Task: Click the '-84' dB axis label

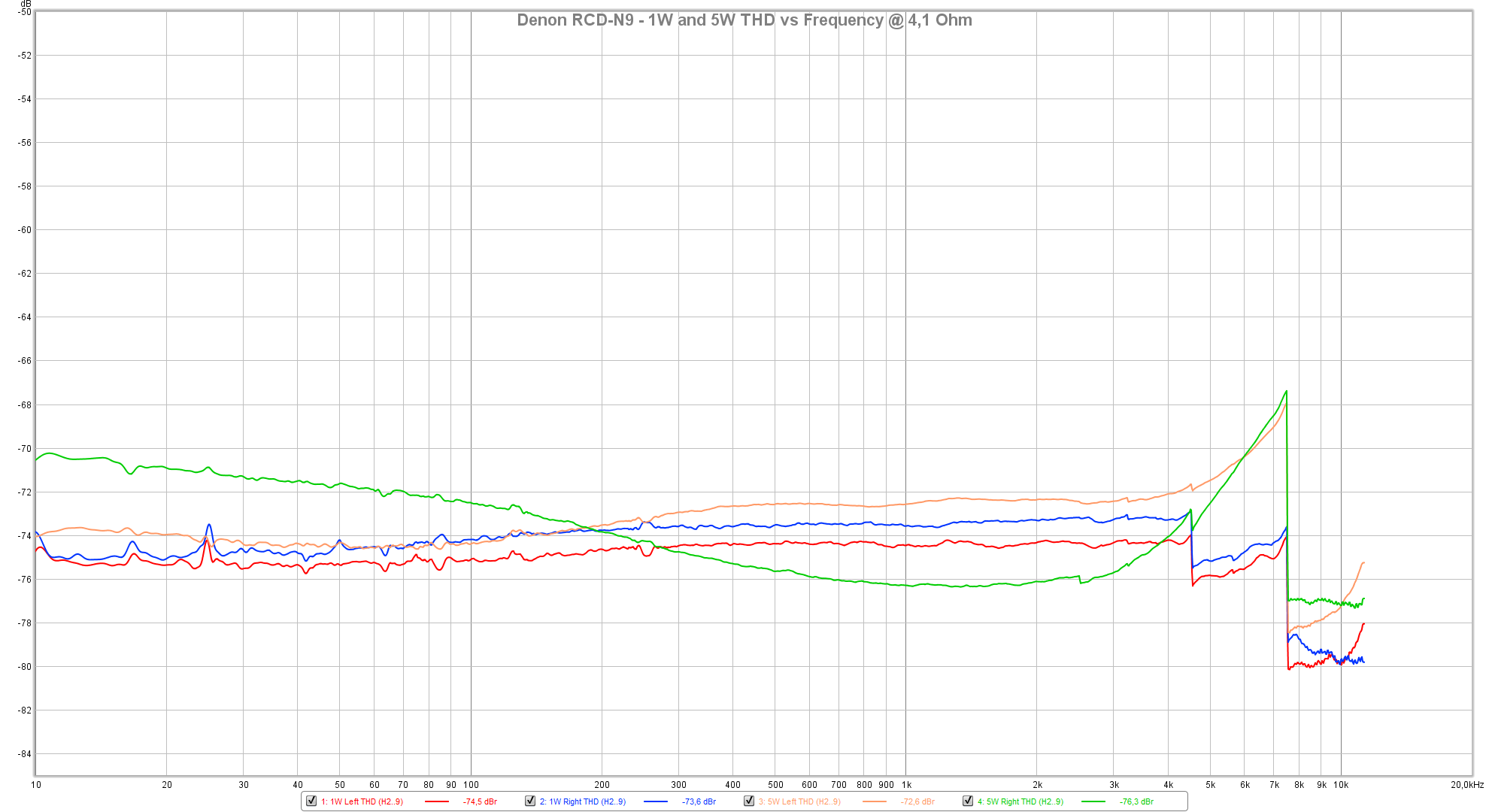Action: tap(24, 754)
